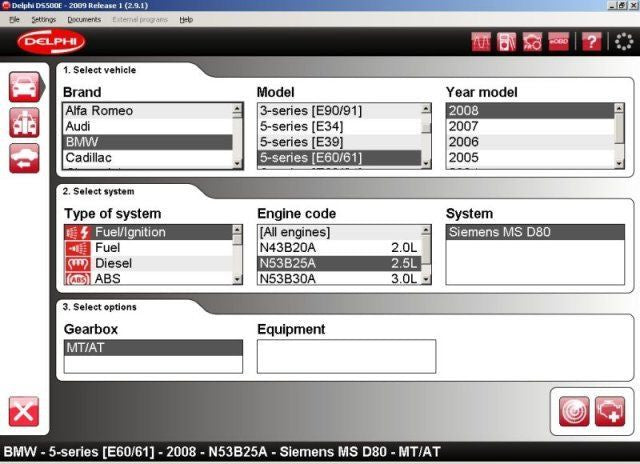Select Cadillac in Brand list
Image resolution: width=640 pixels, height=464 pixels.
[x=148, y=158]
